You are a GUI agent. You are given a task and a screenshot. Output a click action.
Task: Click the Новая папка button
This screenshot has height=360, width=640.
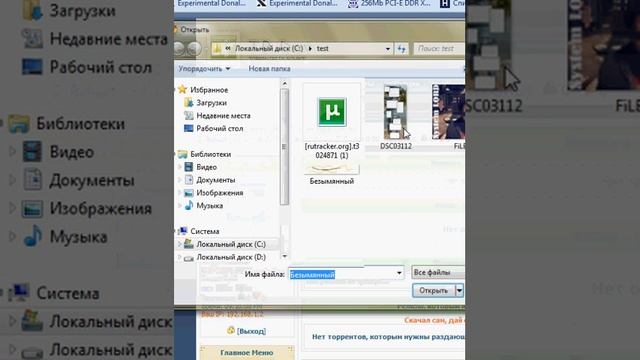tap(269, 69)
